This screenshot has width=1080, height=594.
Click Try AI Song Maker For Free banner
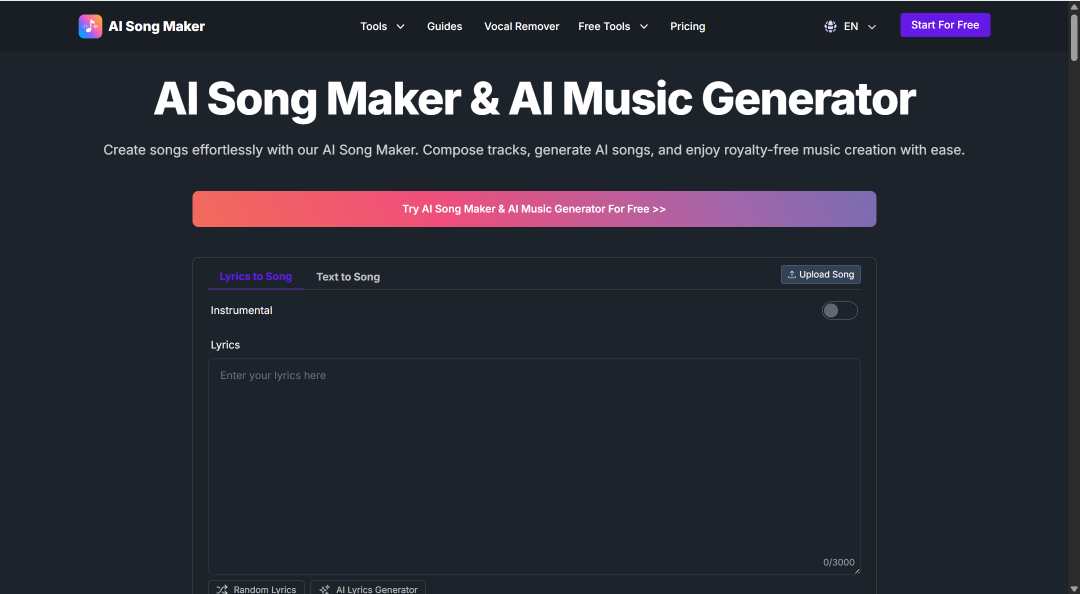pos(534,209)
